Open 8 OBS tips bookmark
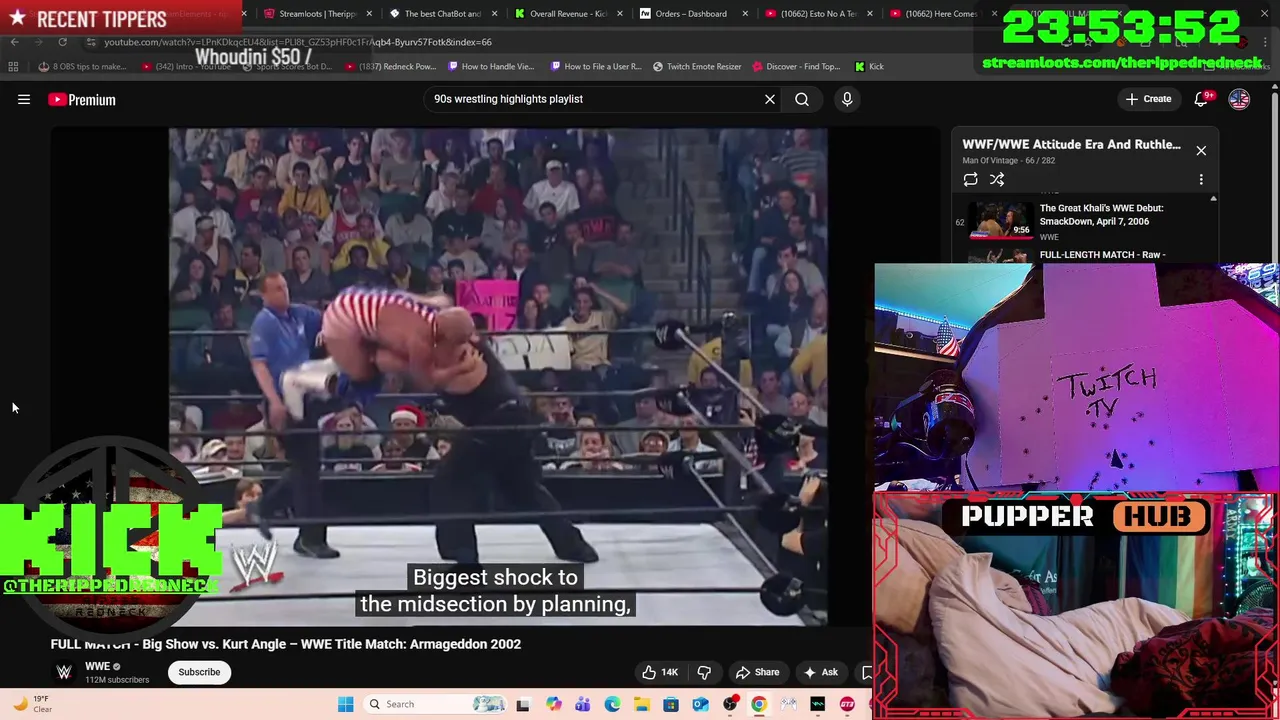 click(x=82, y=66)
